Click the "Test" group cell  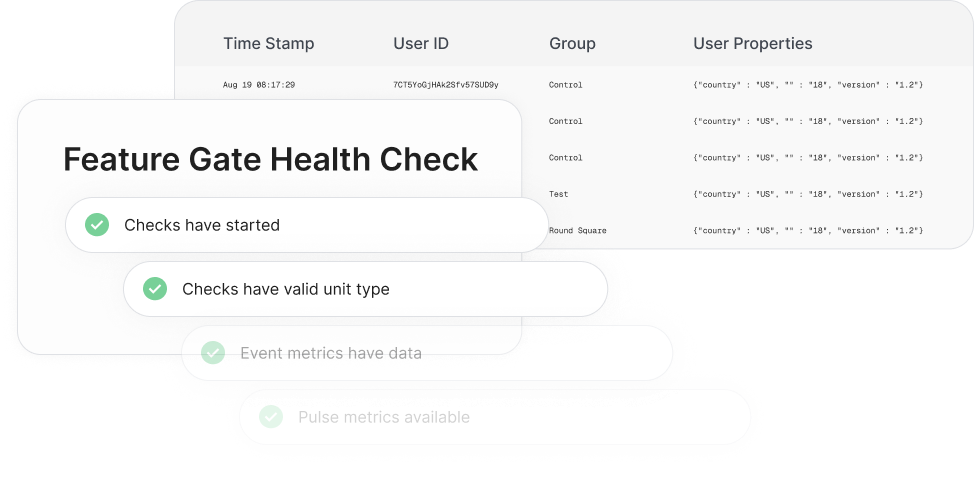[558, 194]
